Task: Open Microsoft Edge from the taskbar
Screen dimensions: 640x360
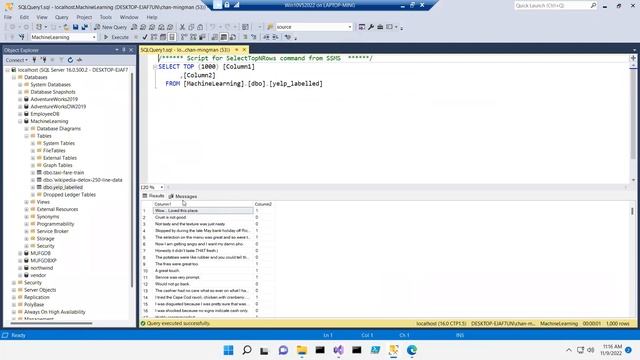Action: [x=412, y=350]
